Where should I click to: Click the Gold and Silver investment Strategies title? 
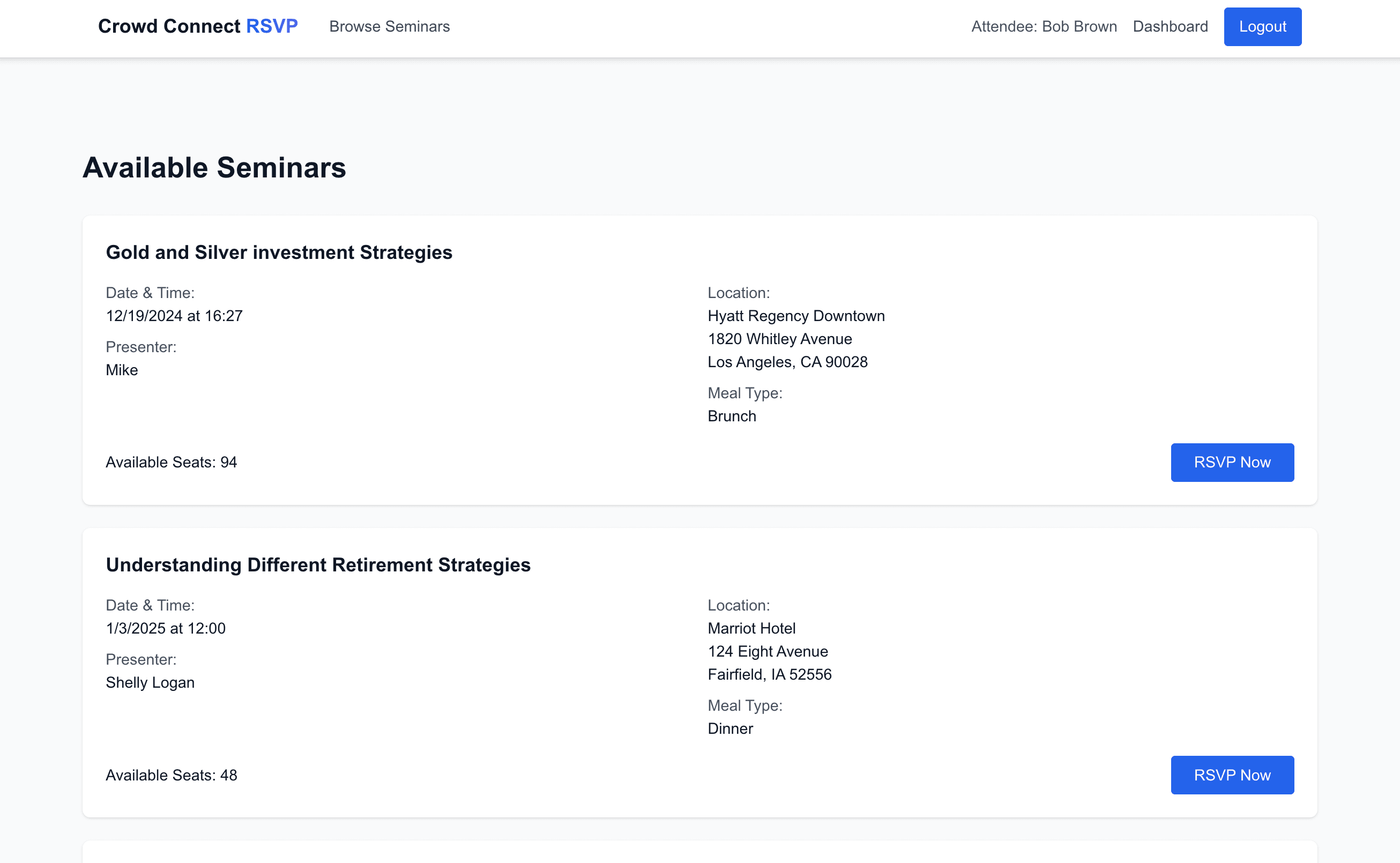click(279, 252)
